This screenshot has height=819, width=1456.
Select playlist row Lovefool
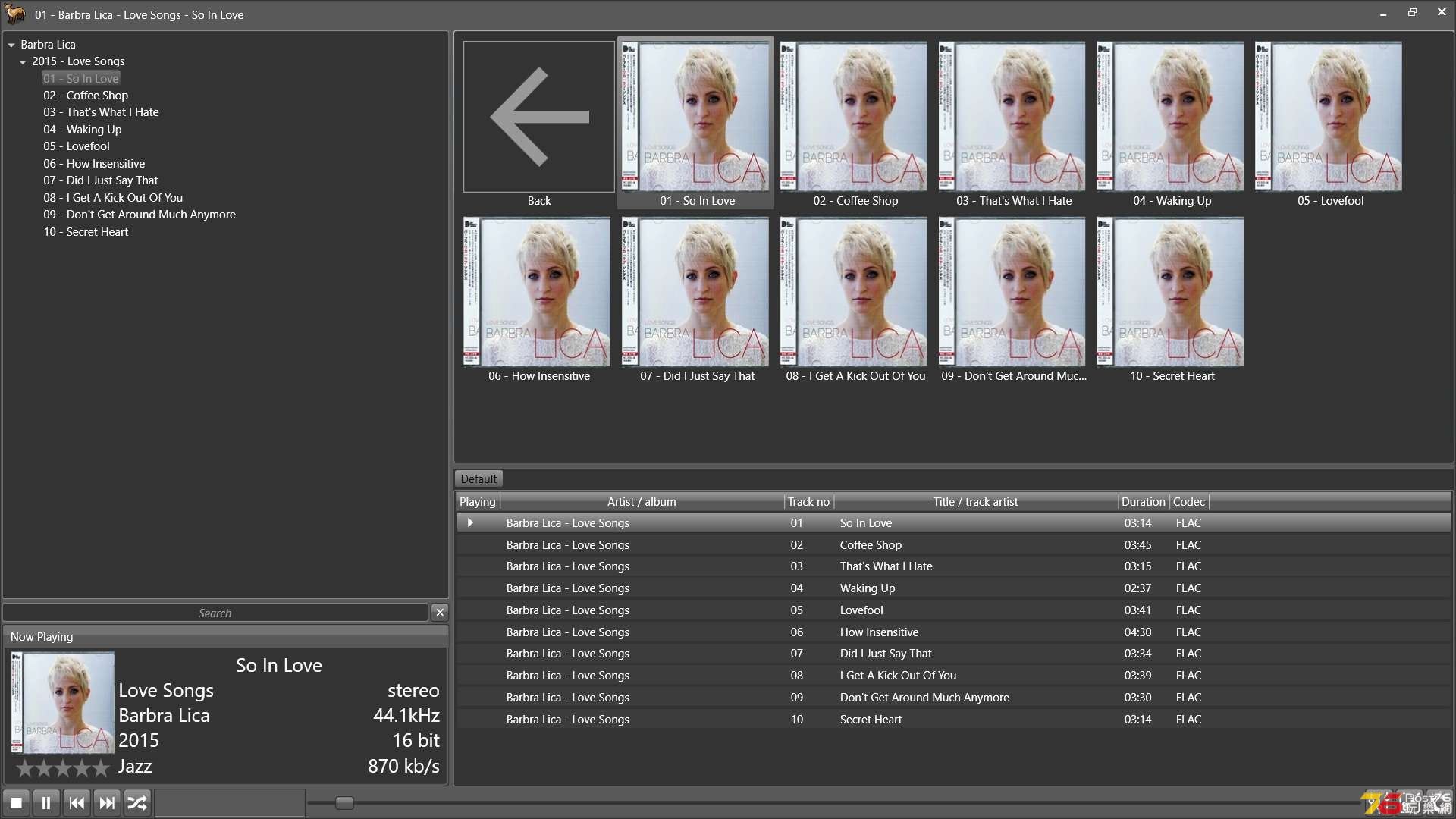point(953,610)
